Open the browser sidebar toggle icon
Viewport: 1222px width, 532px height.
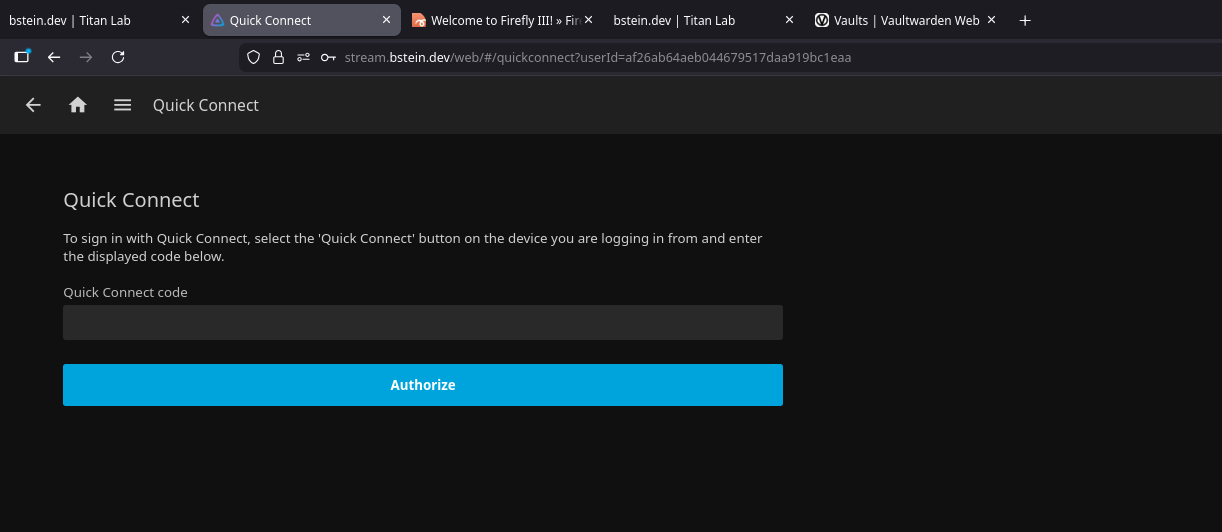pos(22,57)
